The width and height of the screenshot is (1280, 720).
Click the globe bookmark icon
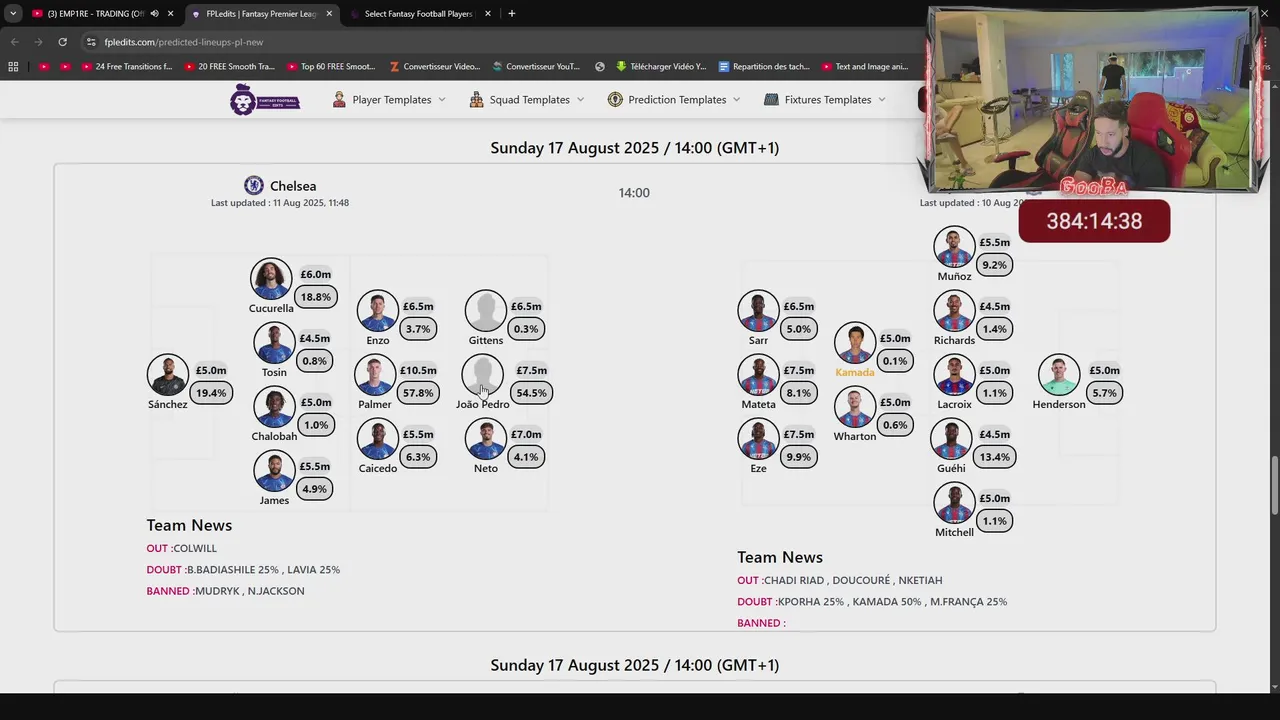click(600, 67)
